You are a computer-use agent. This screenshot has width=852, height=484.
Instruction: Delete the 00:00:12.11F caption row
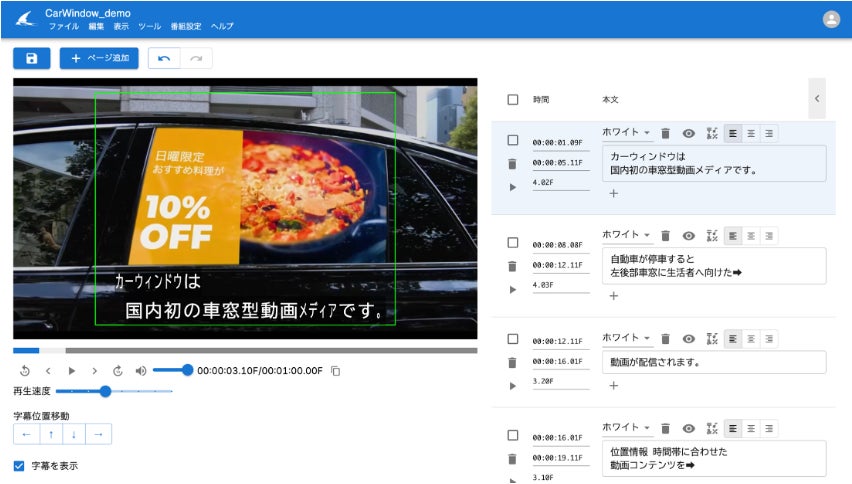point(512,363)
